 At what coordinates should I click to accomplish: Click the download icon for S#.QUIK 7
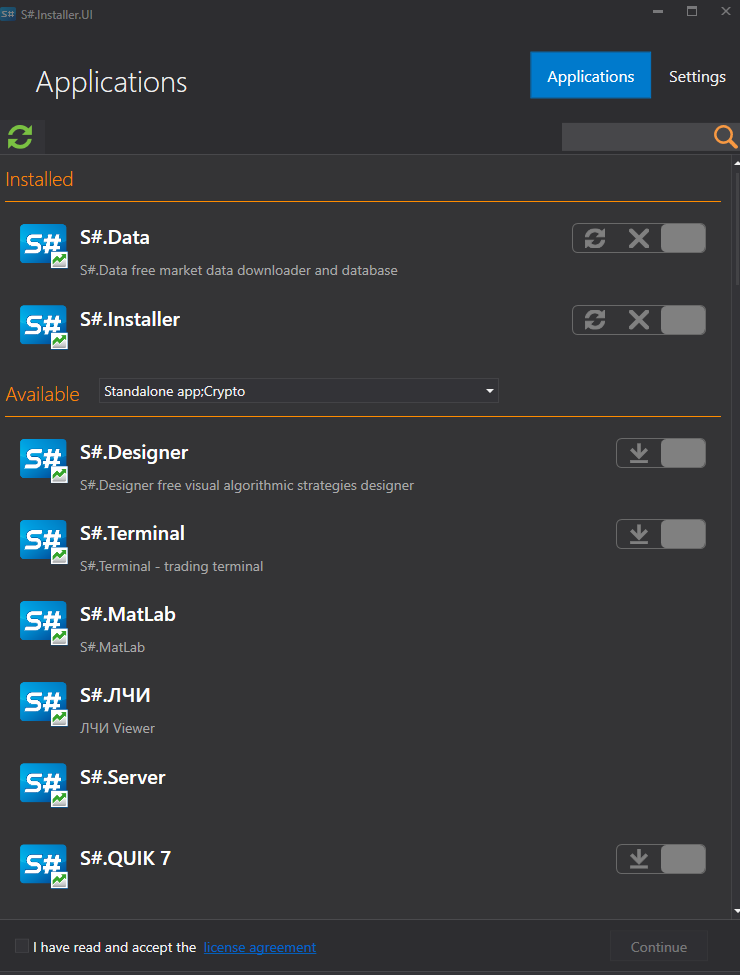(639, 859)
